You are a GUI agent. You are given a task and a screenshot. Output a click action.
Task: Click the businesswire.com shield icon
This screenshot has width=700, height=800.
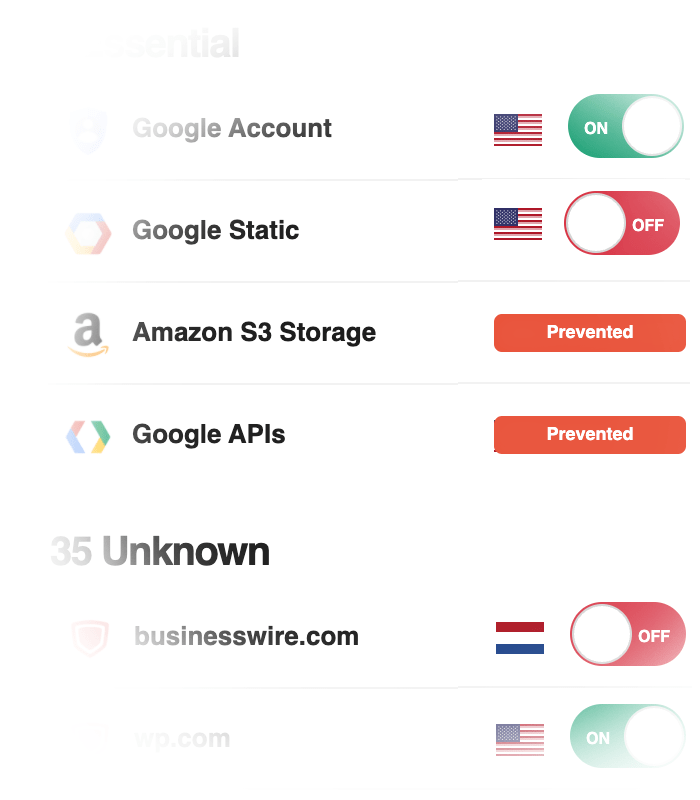coord(88,635)
